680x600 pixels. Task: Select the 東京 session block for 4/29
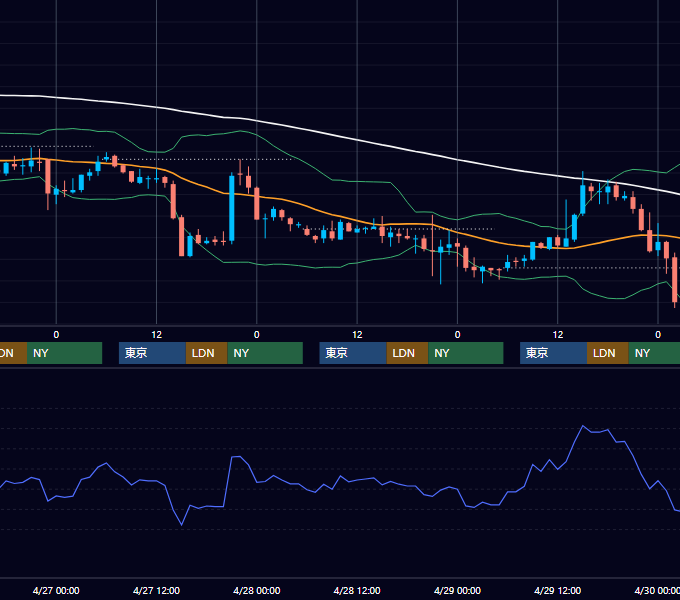point(553,353)
